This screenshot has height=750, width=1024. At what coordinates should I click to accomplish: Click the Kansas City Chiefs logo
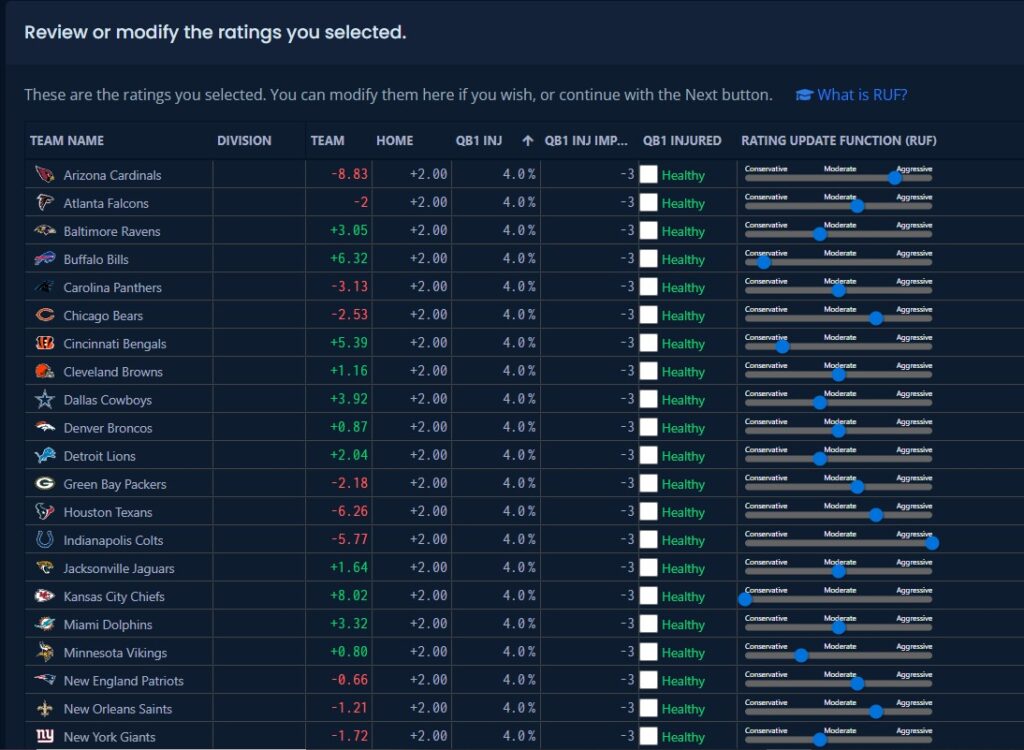(44, 596)
